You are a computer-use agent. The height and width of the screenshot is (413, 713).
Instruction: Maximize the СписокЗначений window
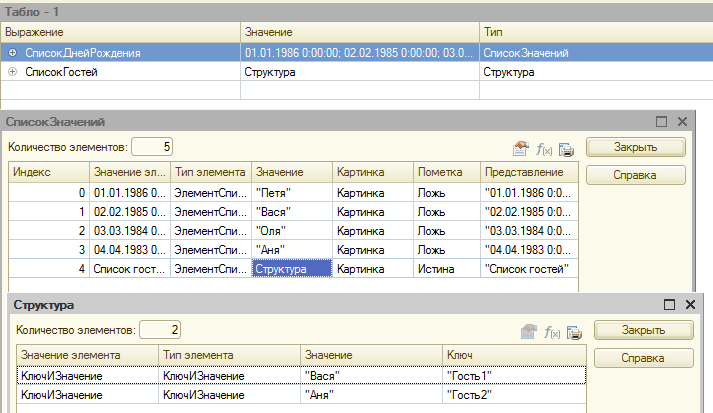coord(662,121)
